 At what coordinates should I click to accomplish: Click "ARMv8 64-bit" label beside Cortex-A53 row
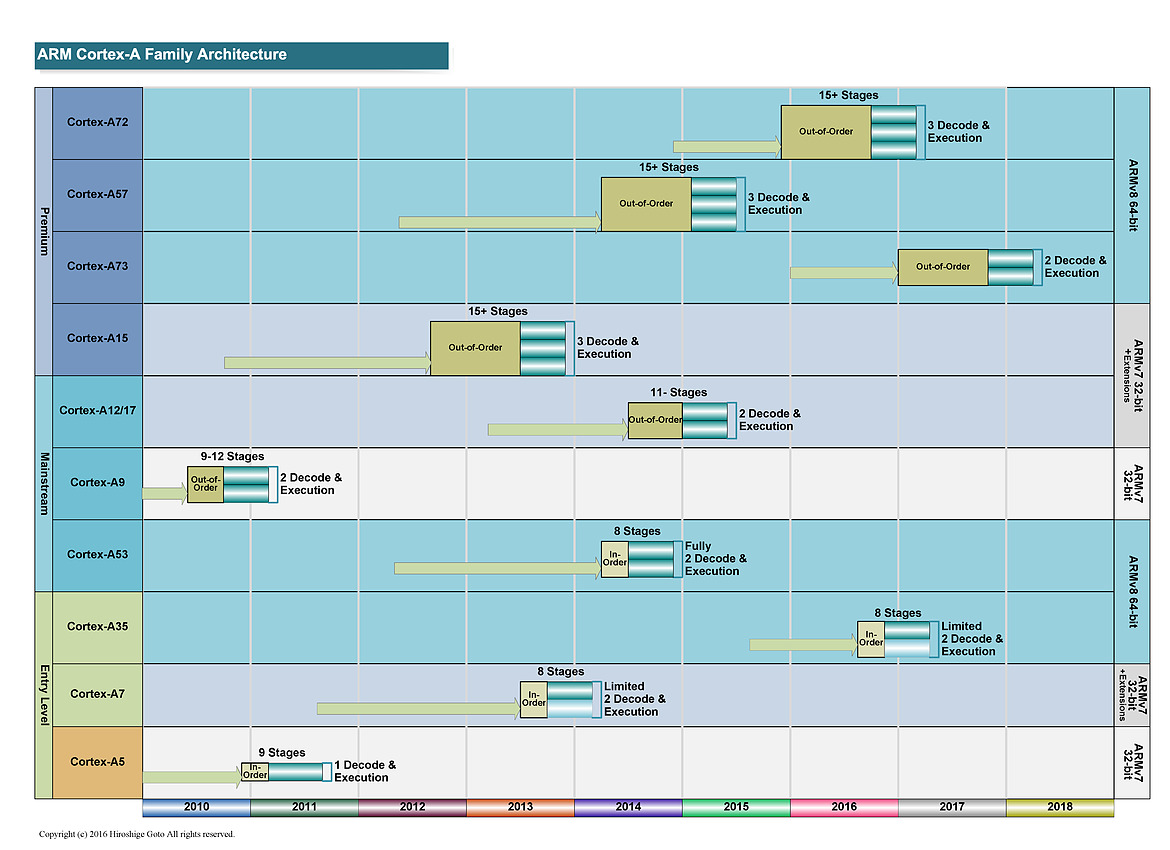point(1133,592)
